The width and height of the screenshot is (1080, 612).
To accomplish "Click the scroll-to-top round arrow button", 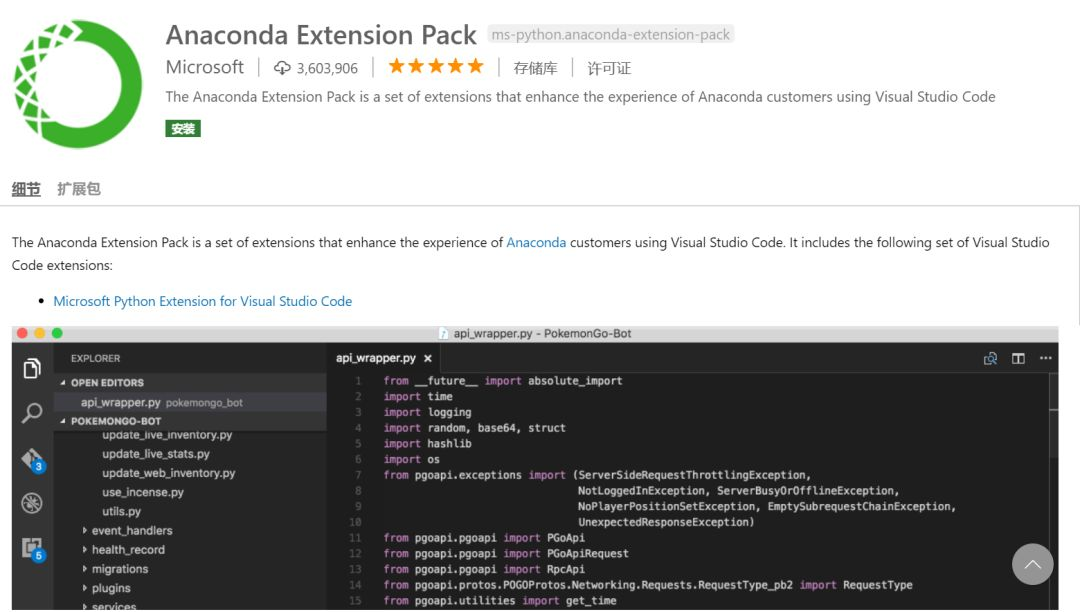I will point(1032,564).
